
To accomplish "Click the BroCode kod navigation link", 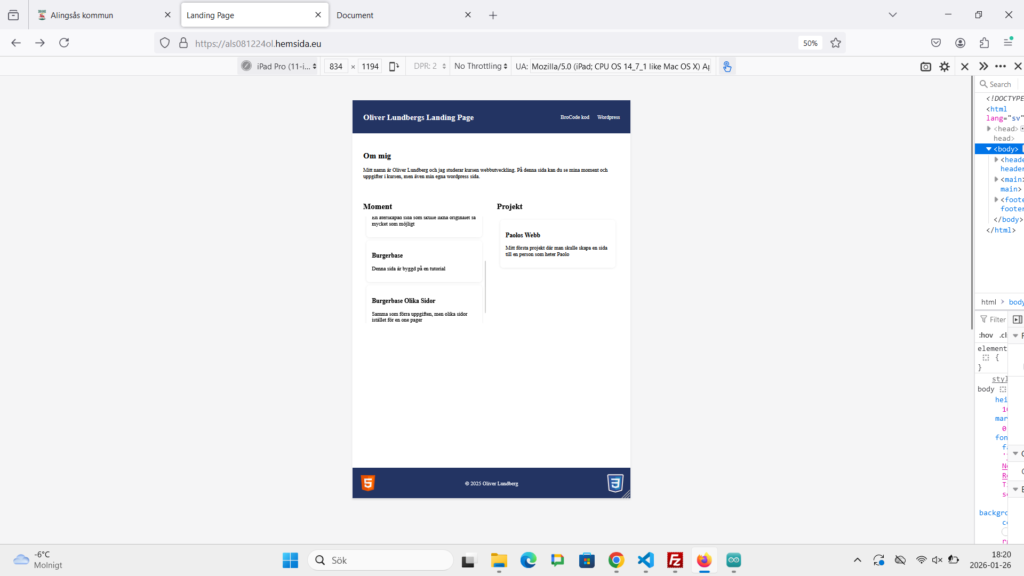I will [574, 118].
